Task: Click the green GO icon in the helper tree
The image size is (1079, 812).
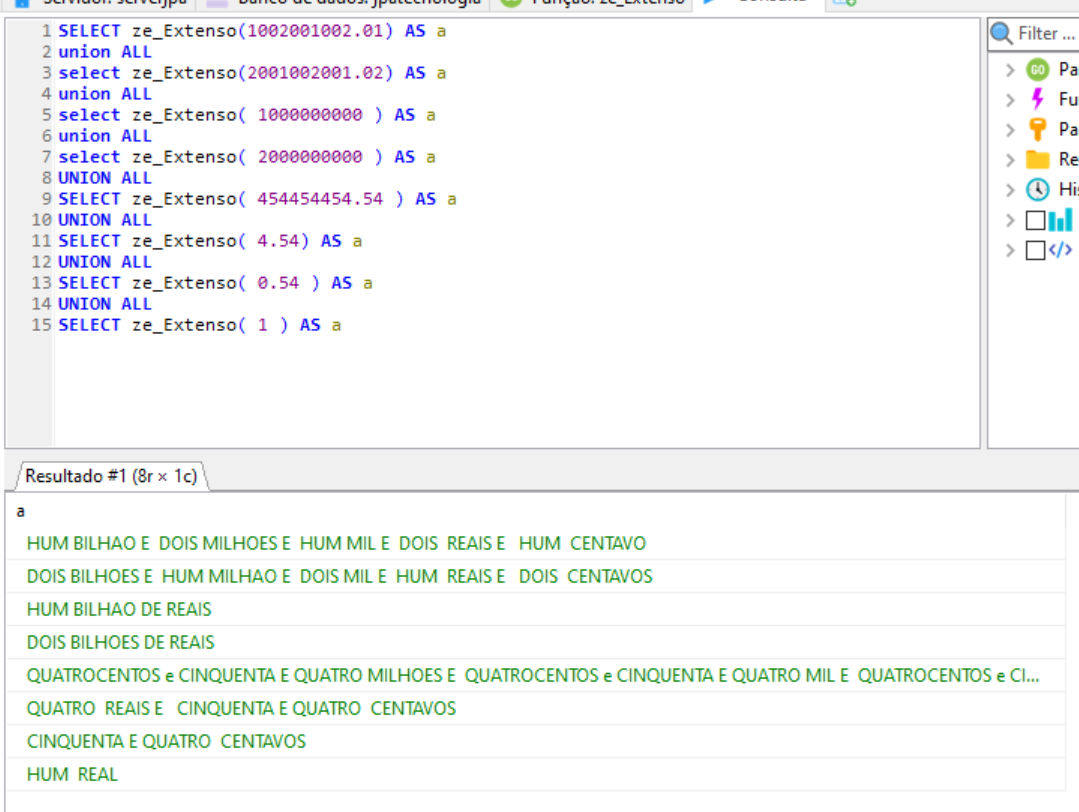Action: 1038,70
